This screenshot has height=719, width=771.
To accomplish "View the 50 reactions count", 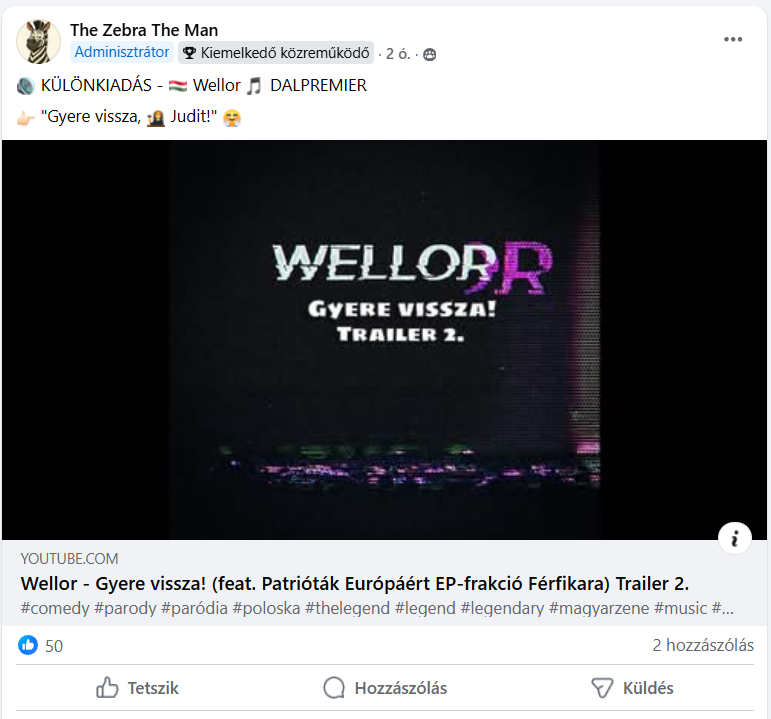I will 54,646.
